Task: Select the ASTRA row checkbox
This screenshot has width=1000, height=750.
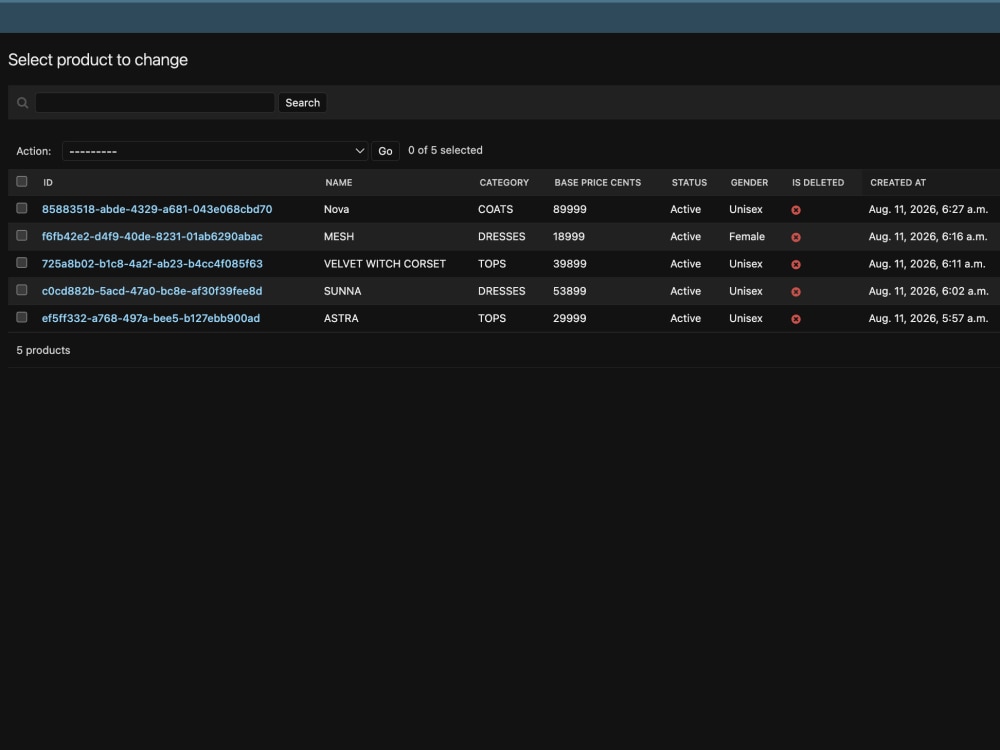Action: coord(22,318)
